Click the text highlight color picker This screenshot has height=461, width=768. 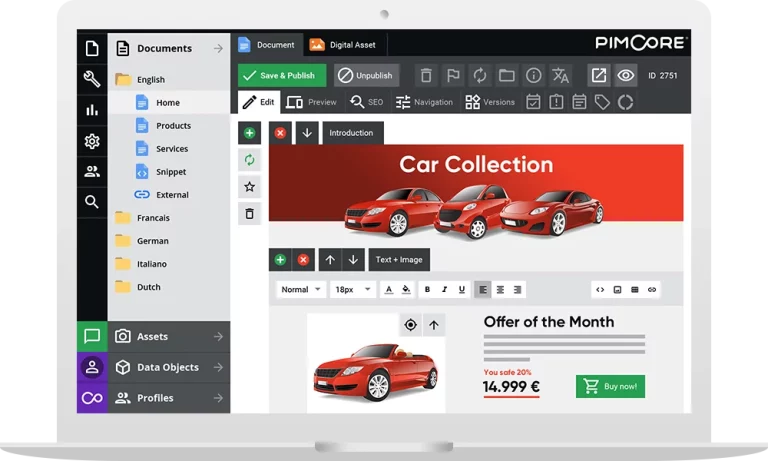pos(406,290)
